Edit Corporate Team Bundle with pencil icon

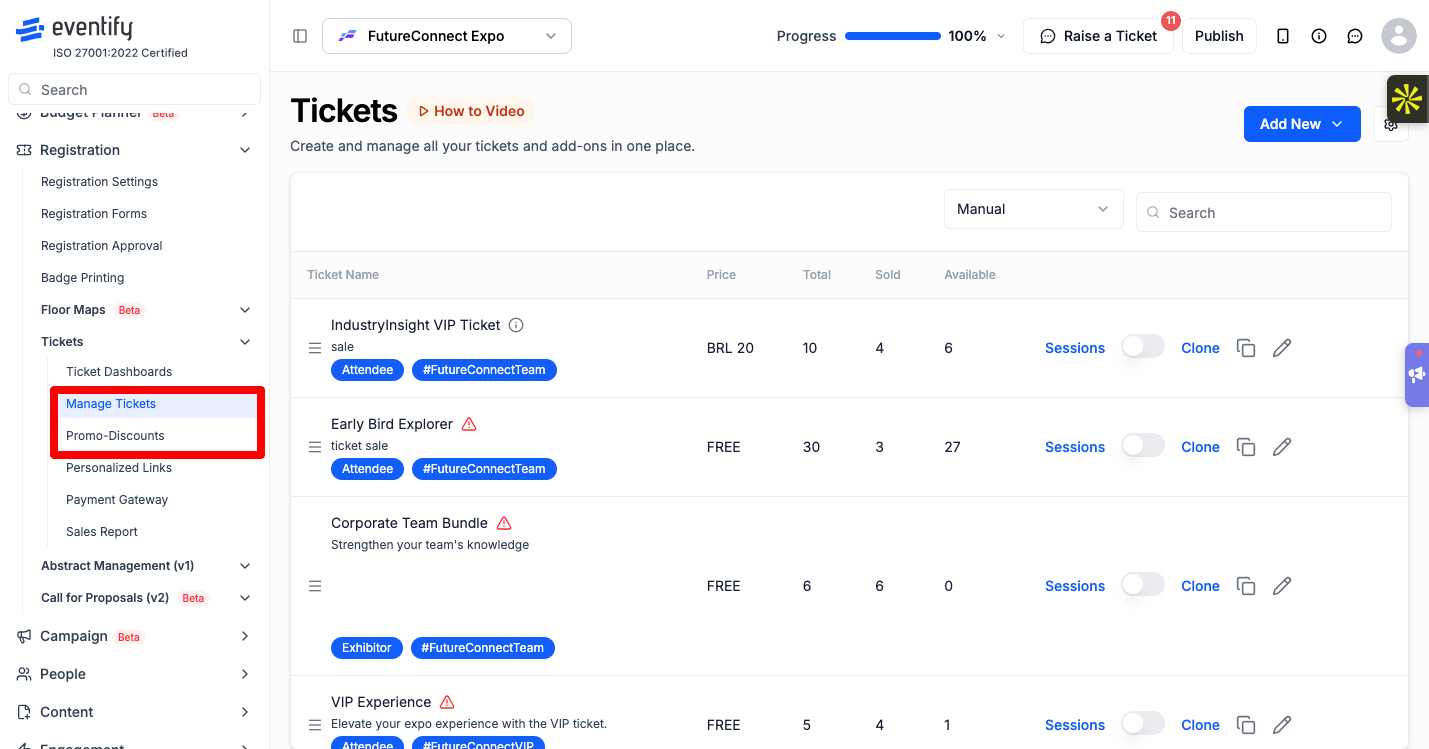(1282, 586)
